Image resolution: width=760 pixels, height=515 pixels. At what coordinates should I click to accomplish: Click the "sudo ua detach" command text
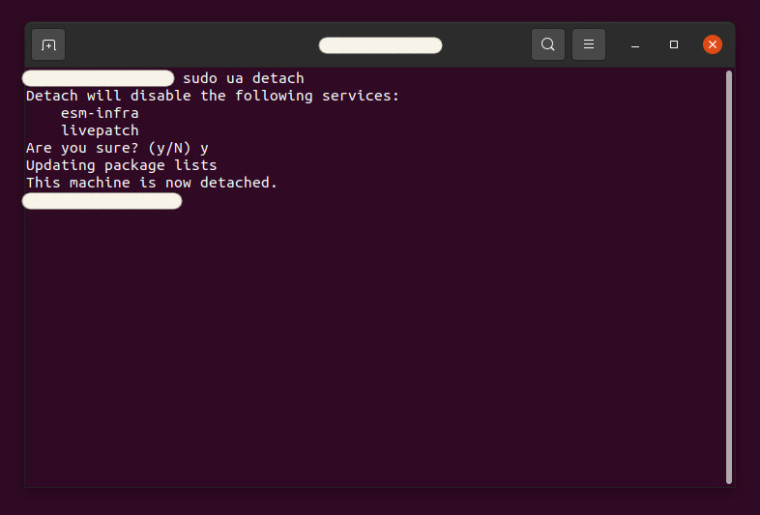pyautogui.click(x=243, y=78)
